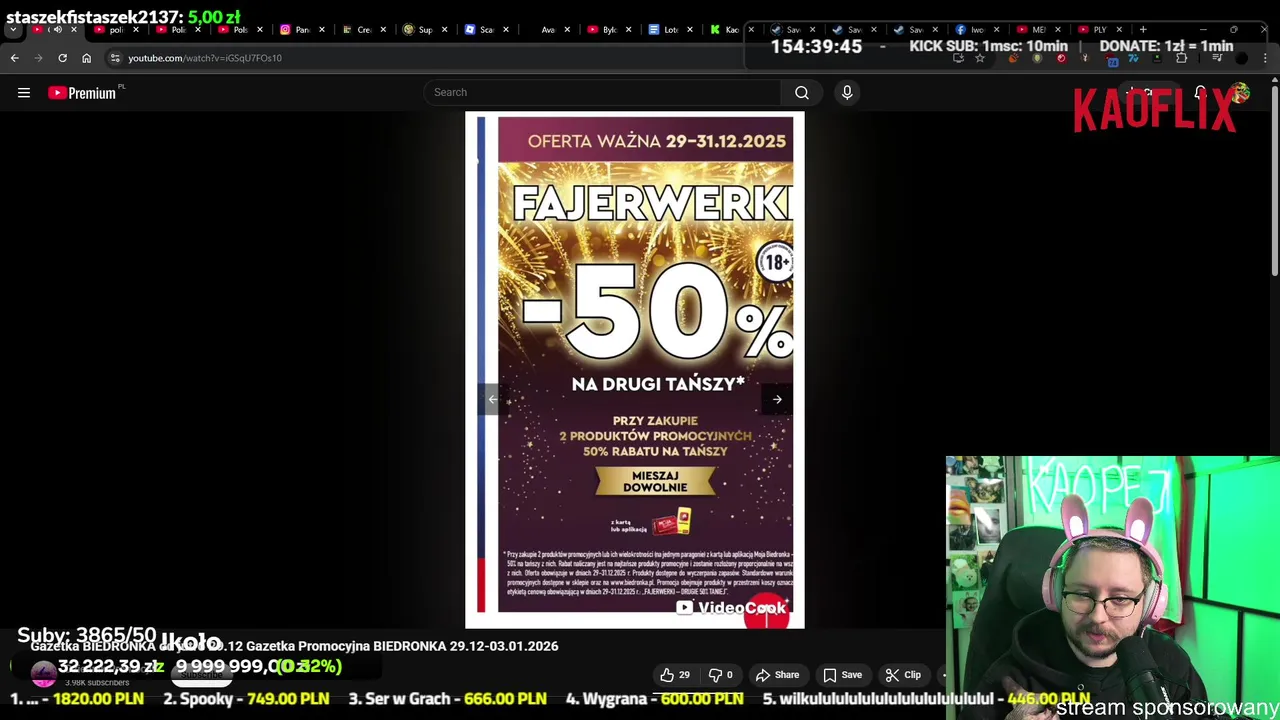Viewport: 1280px width, 720px height.
Task: Create a Clip of the video
Action: (x=903, y=675)
